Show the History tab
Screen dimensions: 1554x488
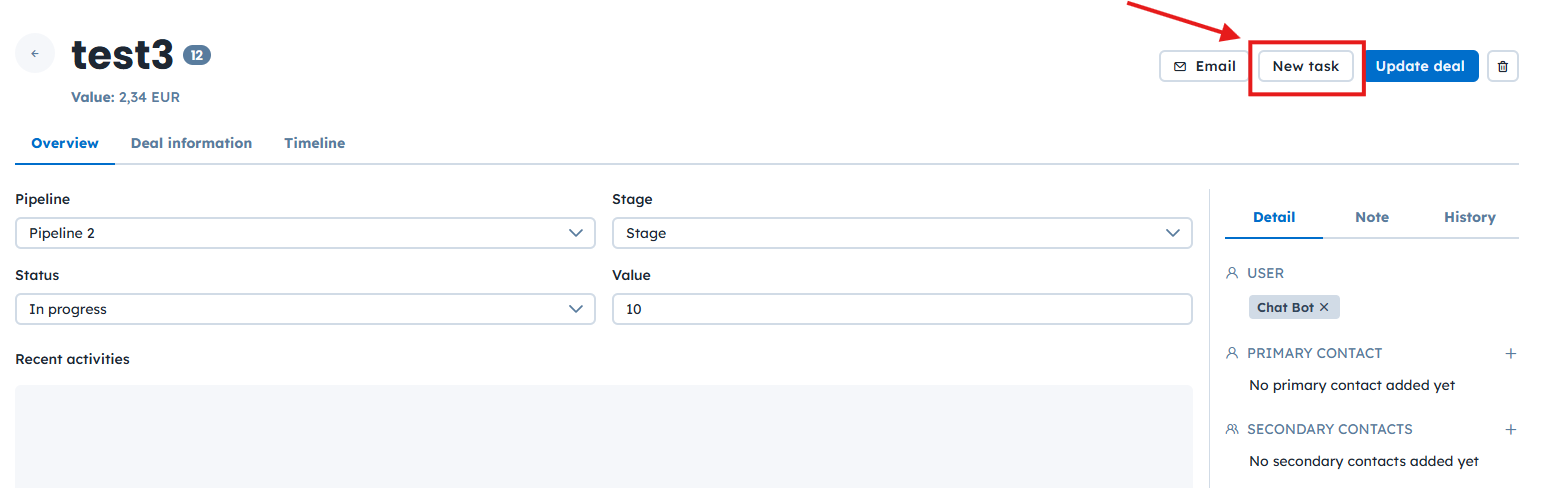click(x=1470, y=217)
